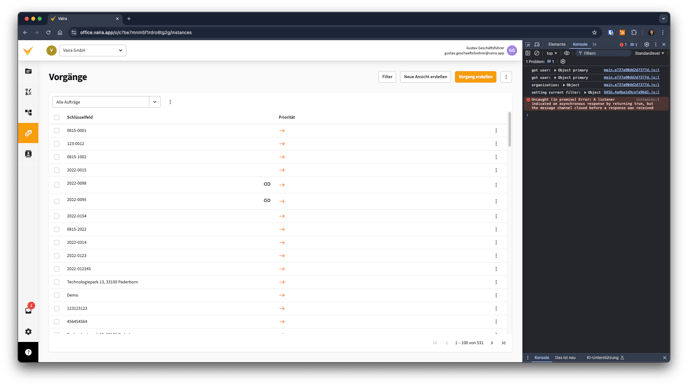Image resolution: width=688 pixels, height=386 pixels.
Task: Toggle the select-all checkbox in Schlüsselfeld header
Action: click(x=57, y=117)
